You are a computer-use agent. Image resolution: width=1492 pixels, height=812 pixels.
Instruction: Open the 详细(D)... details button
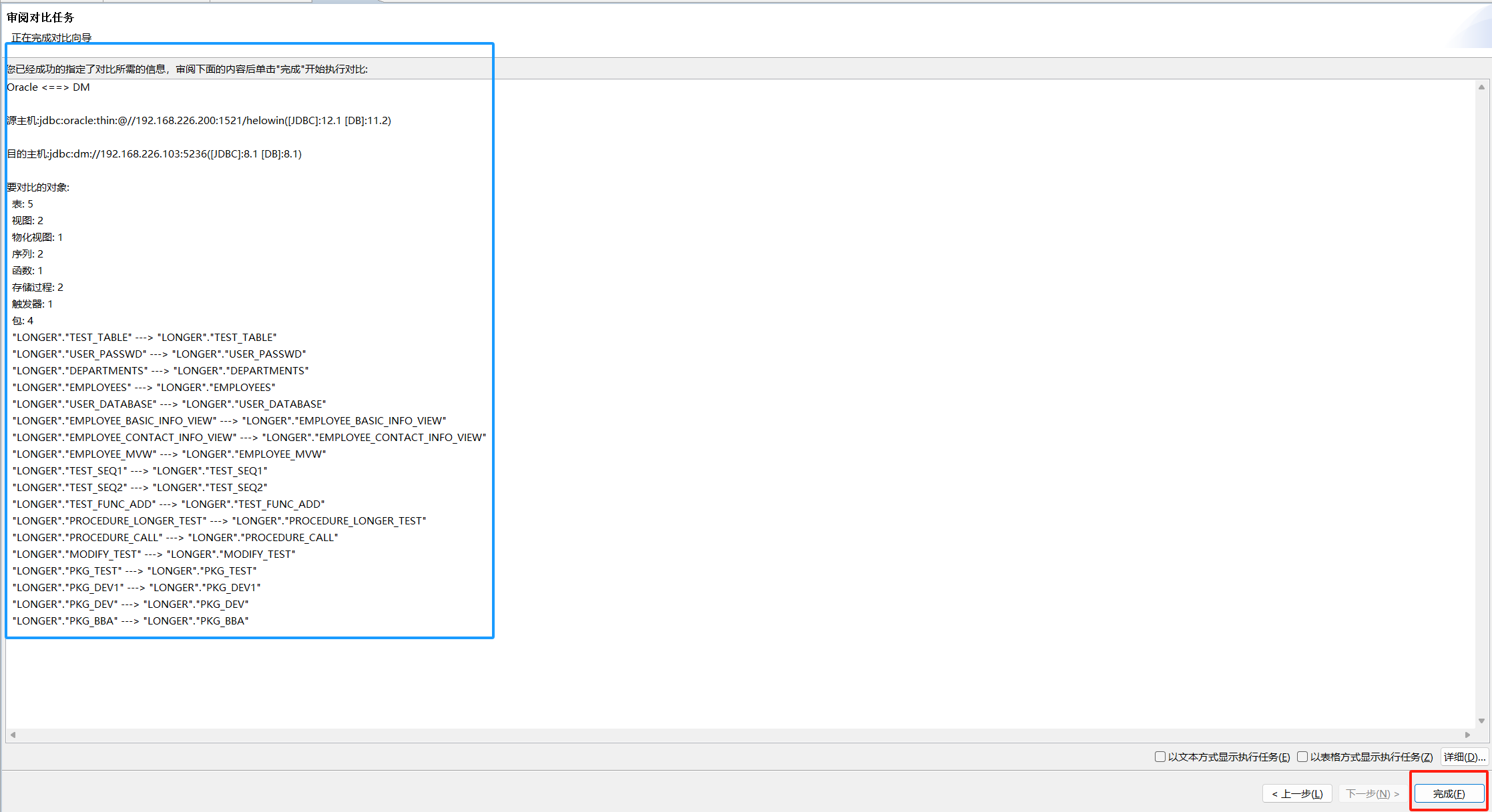1465,757
